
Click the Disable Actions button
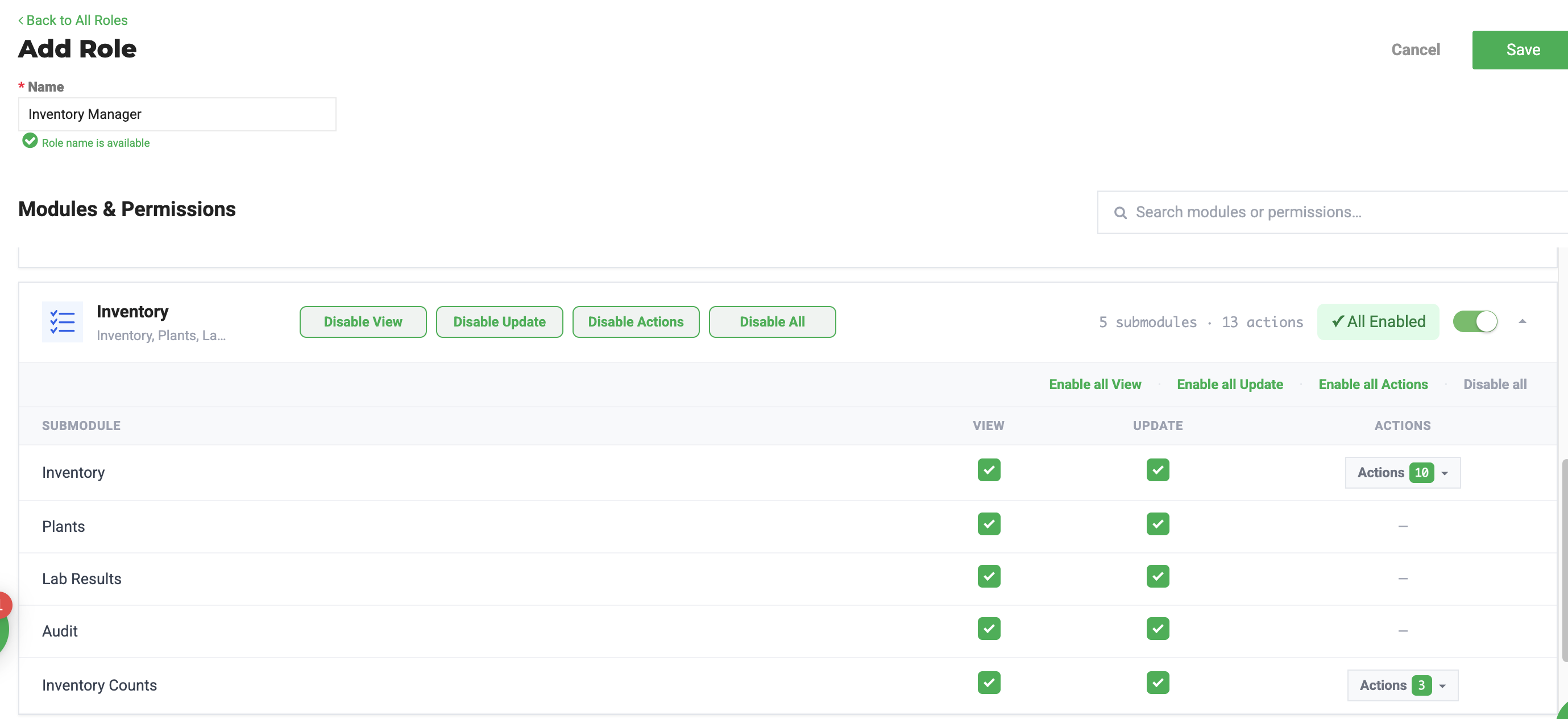click(x=636, y=321)
